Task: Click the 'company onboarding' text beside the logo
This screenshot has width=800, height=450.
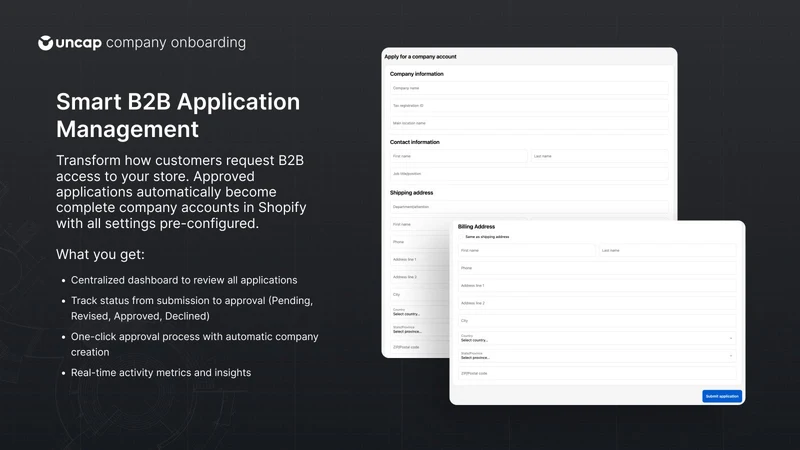Action: pos(176,43)
